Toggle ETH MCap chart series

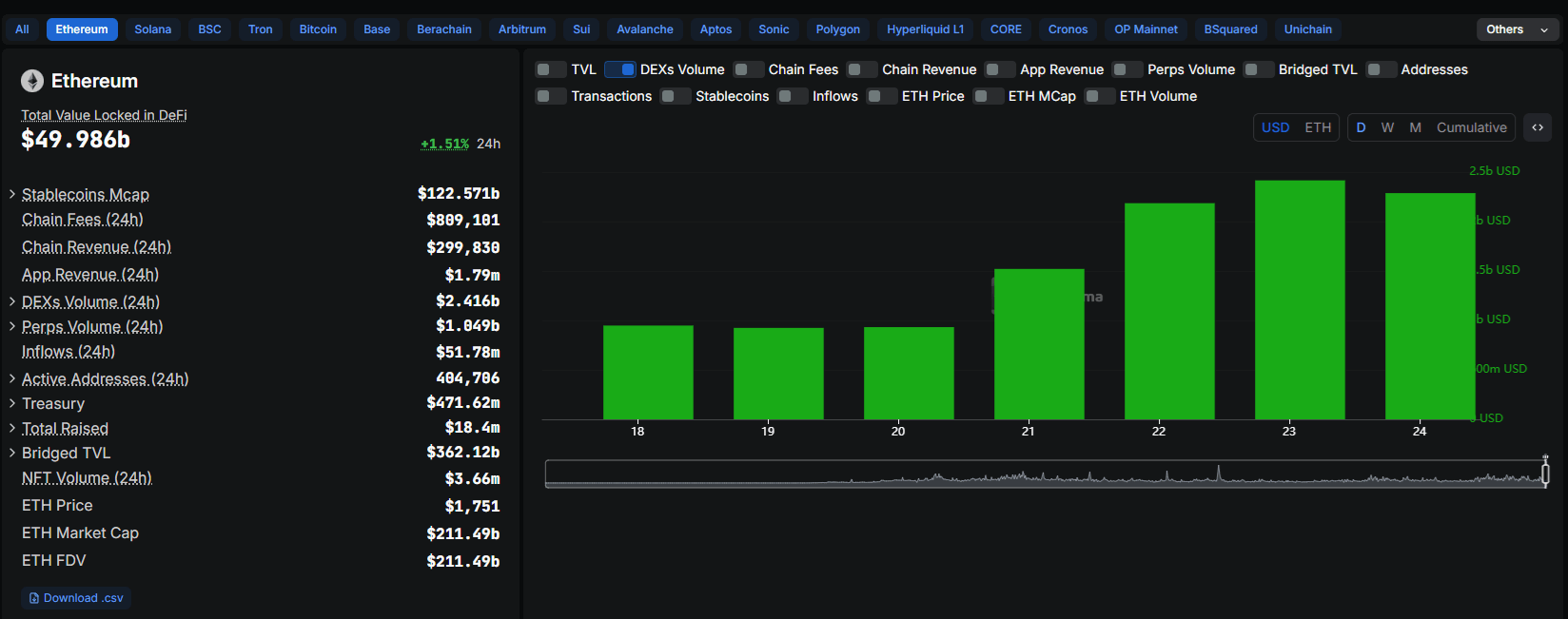coord(989,96)
